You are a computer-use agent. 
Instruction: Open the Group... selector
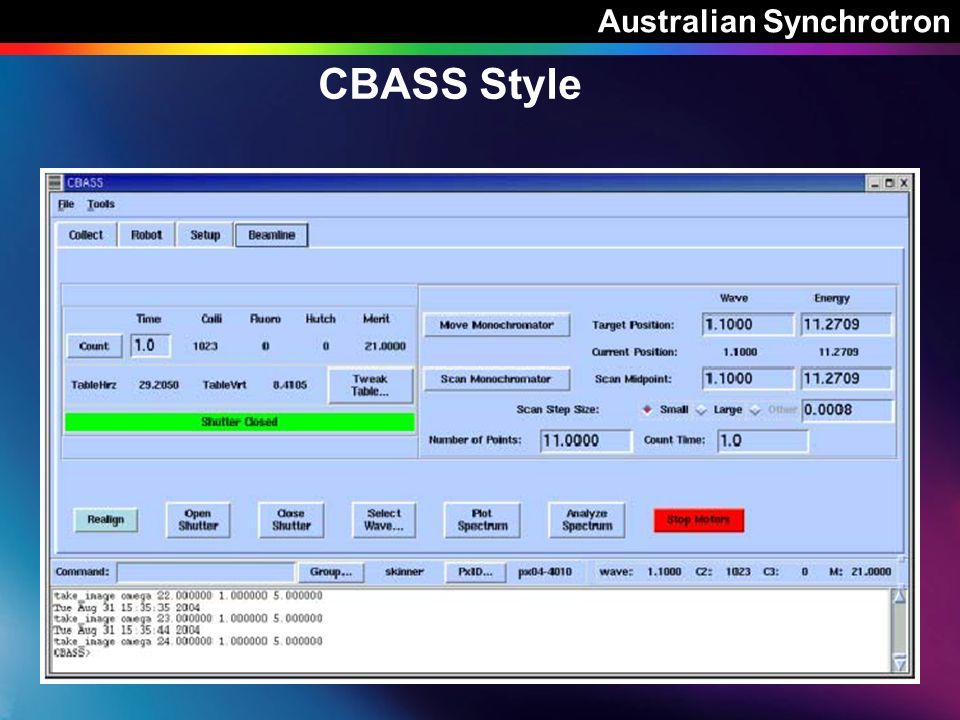pos(331,572)
